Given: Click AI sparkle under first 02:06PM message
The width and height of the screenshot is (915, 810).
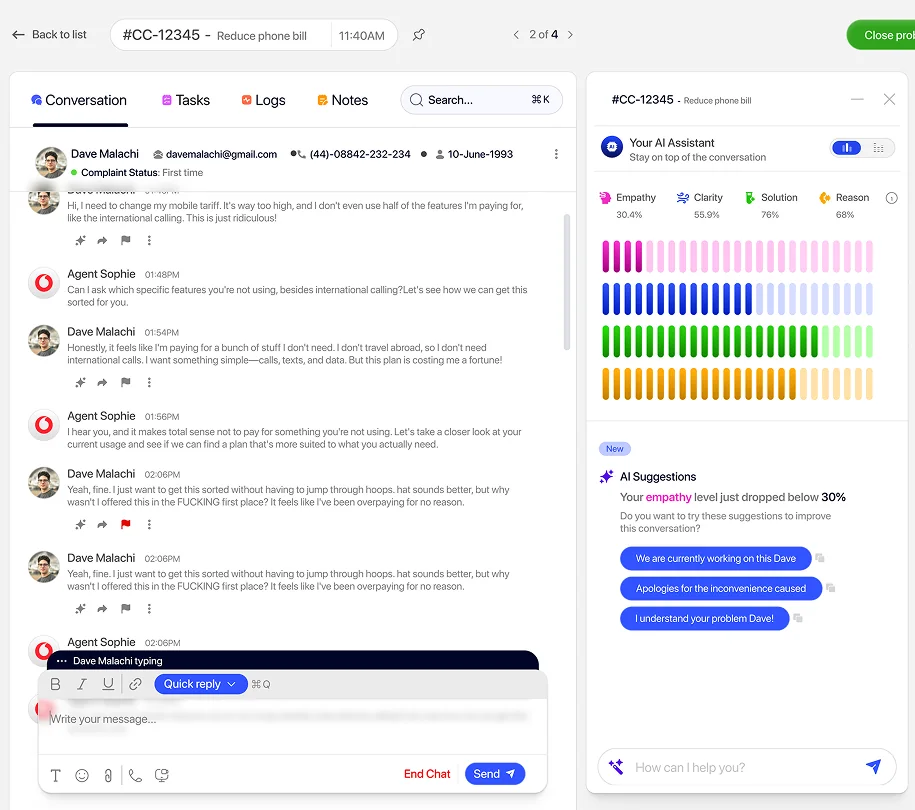Looking at the screenshot, I should [x=81, y=525].
